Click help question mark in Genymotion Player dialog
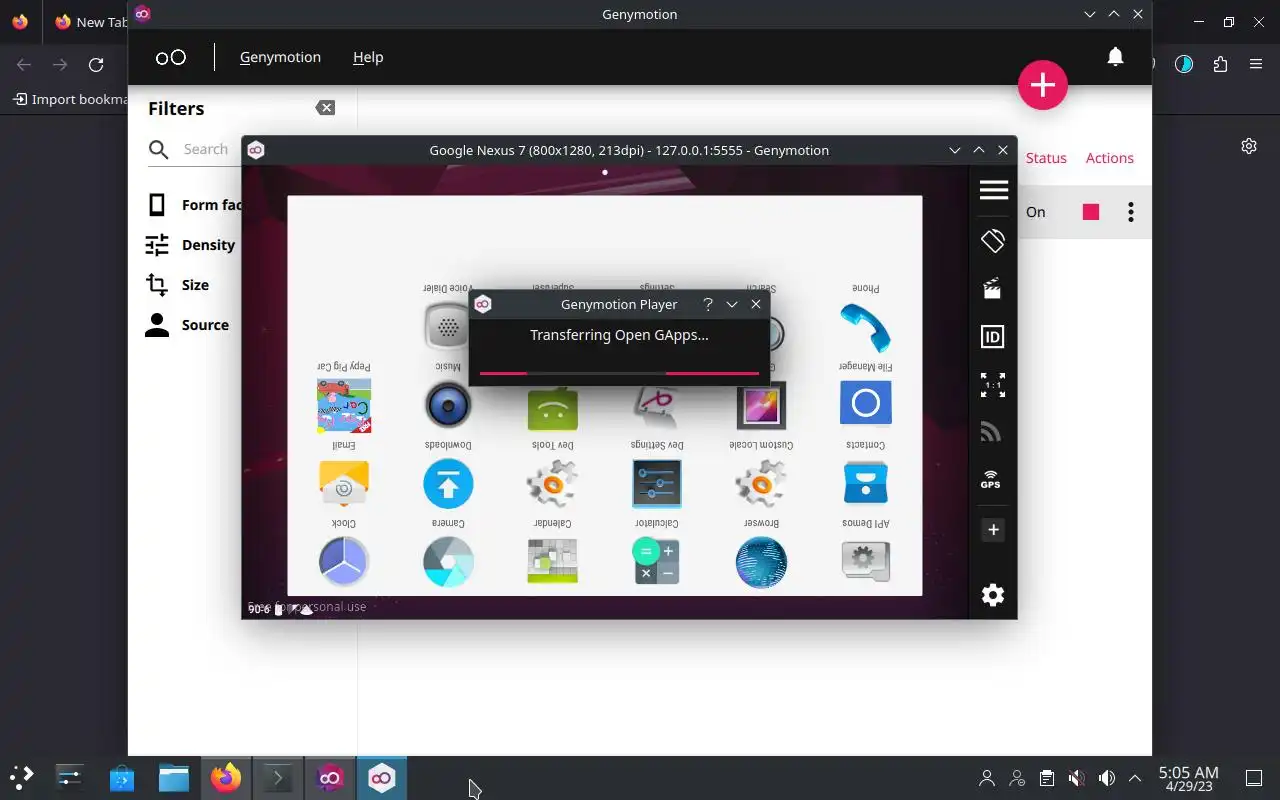The image size is (1280, 800). tap(708, 304)
